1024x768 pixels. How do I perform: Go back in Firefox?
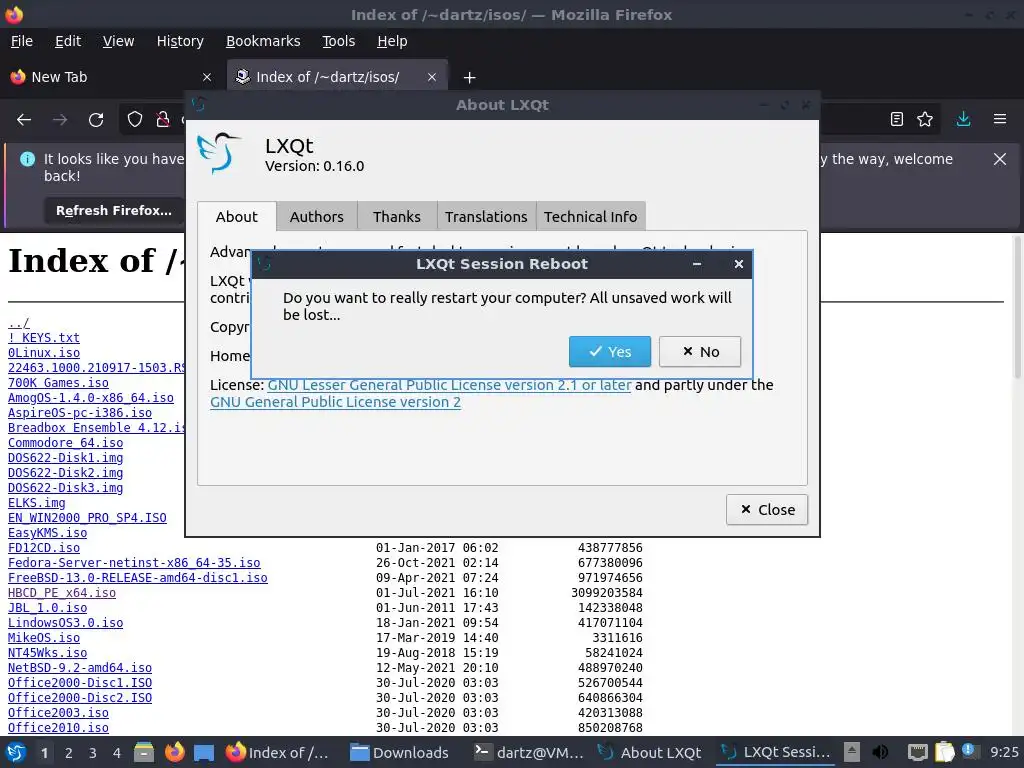tap(24, 120)
